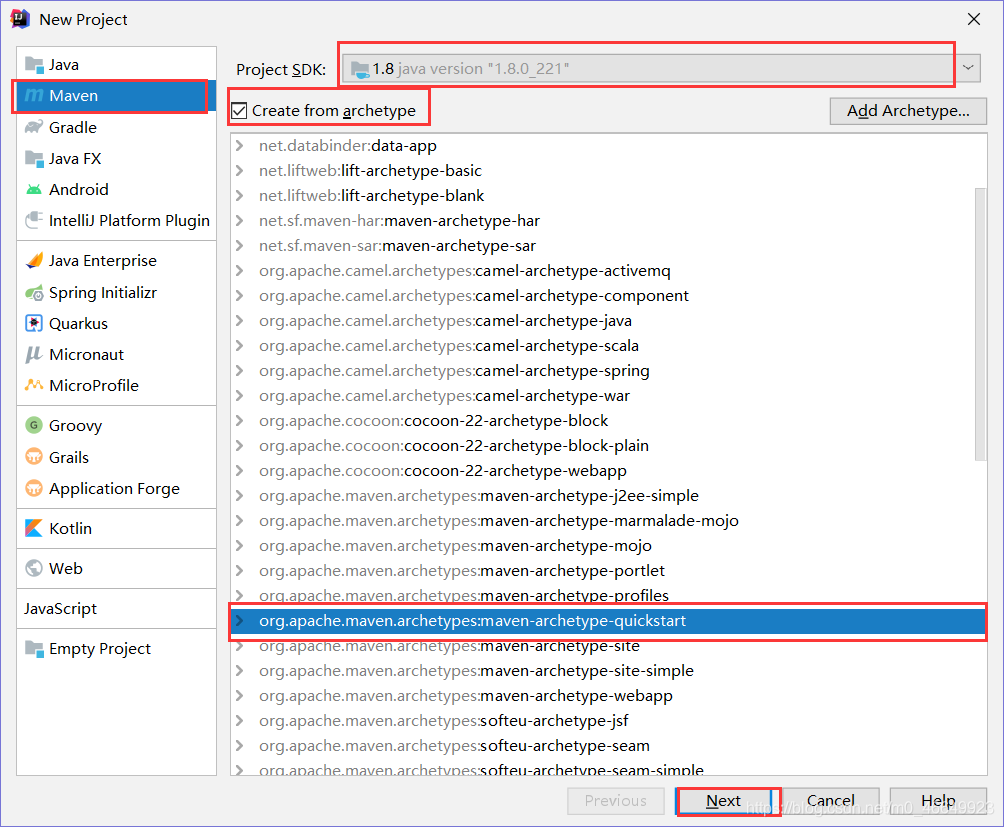Viewport: 1004px width, 827px height.
Task: Expand the lift-archetype-basic node
Action: tap(240, 170)
